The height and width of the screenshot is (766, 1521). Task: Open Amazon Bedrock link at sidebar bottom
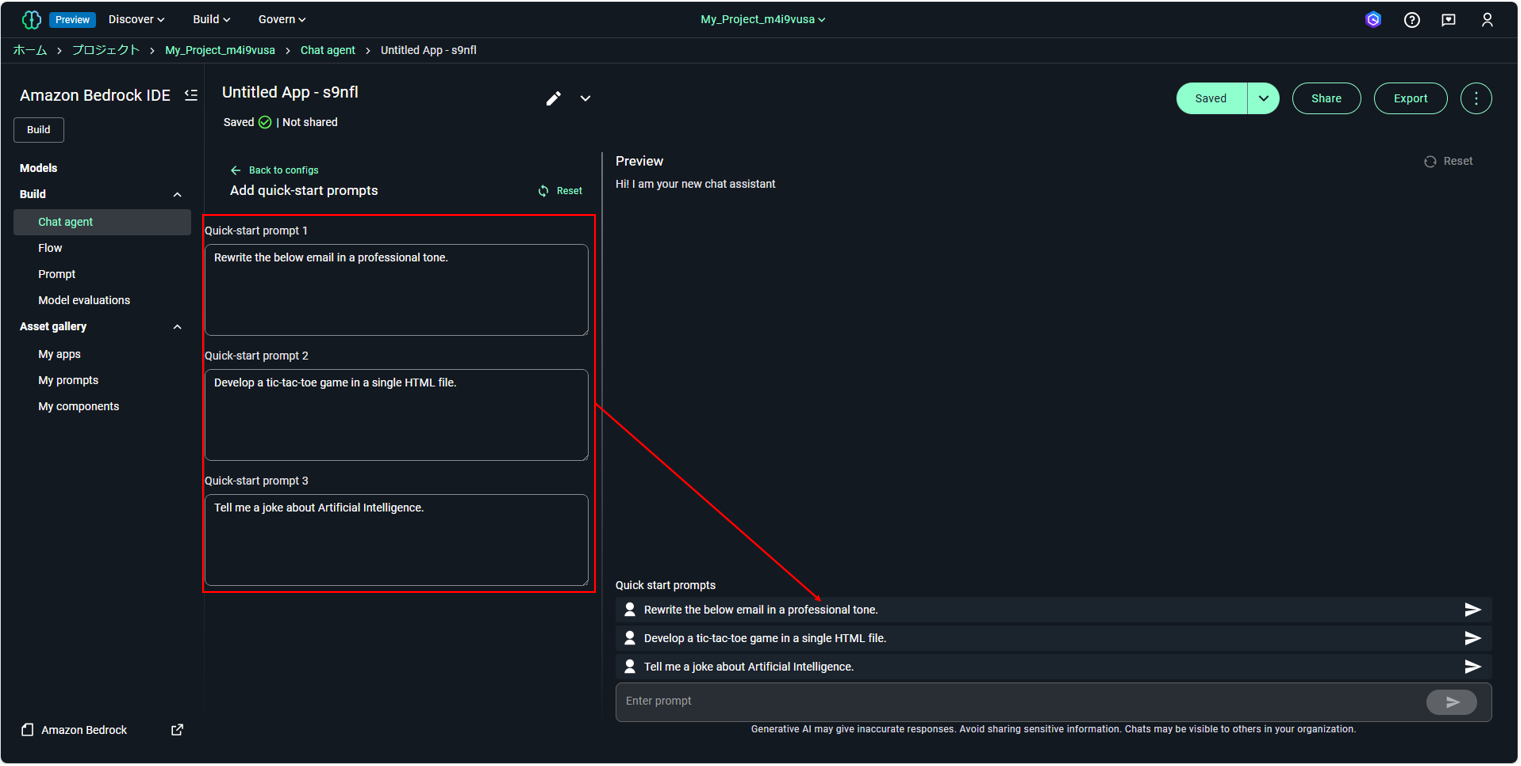pyautogui.click(x=84, y=730)
